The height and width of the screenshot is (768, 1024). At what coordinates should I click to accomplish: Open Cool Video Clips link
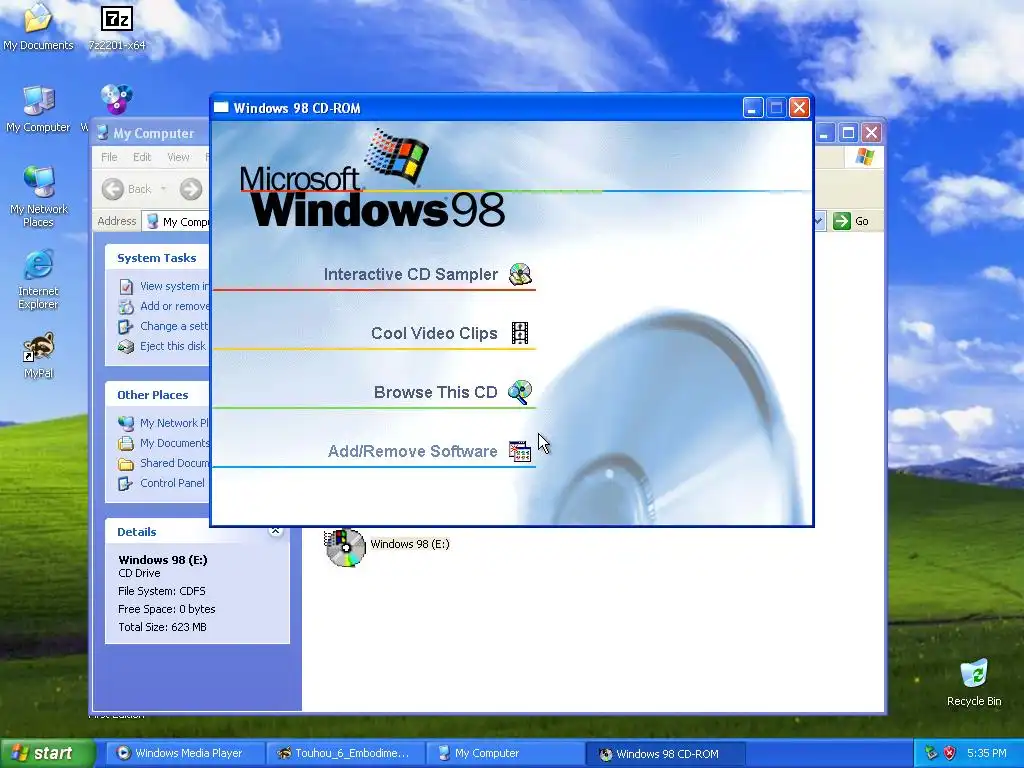(434, 333)
